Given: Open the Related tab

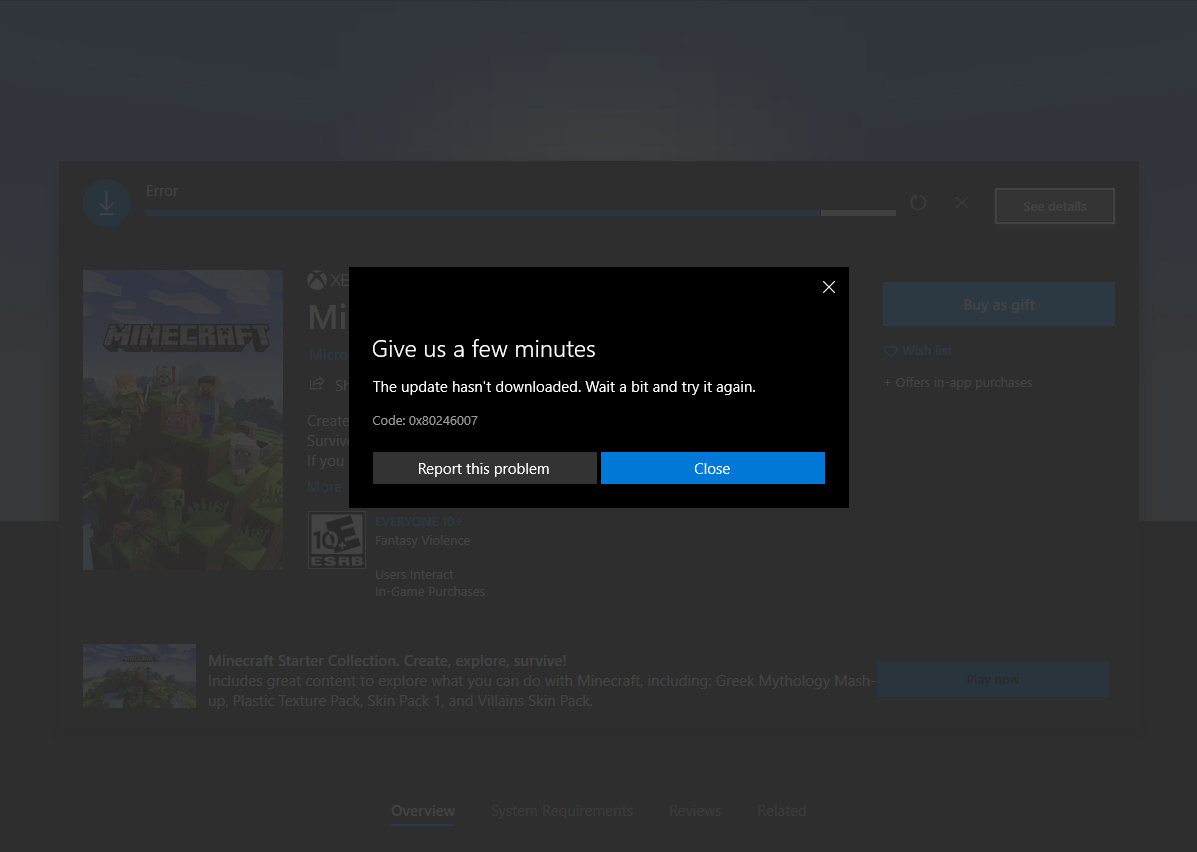Looking at the screenshot, I should (782, 811).
